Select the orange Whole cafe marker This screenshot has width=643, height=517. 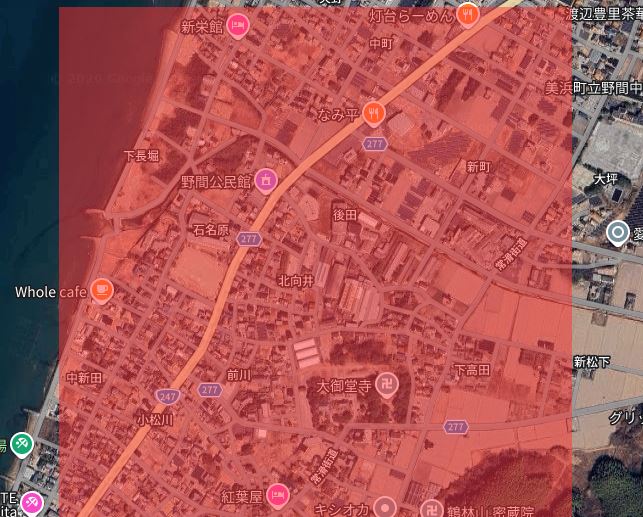pyautogui.click(x=101, y=291)
